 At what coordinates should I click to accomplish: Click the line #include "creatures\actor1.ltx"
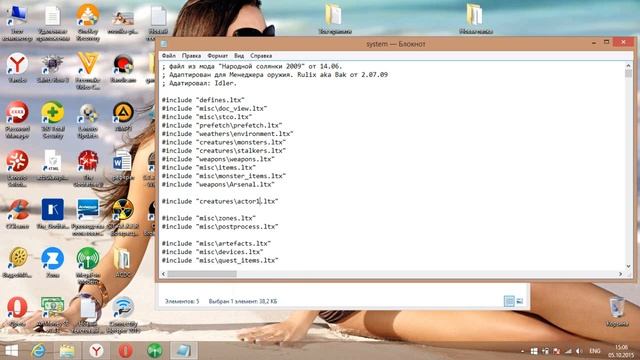point(220,201)
